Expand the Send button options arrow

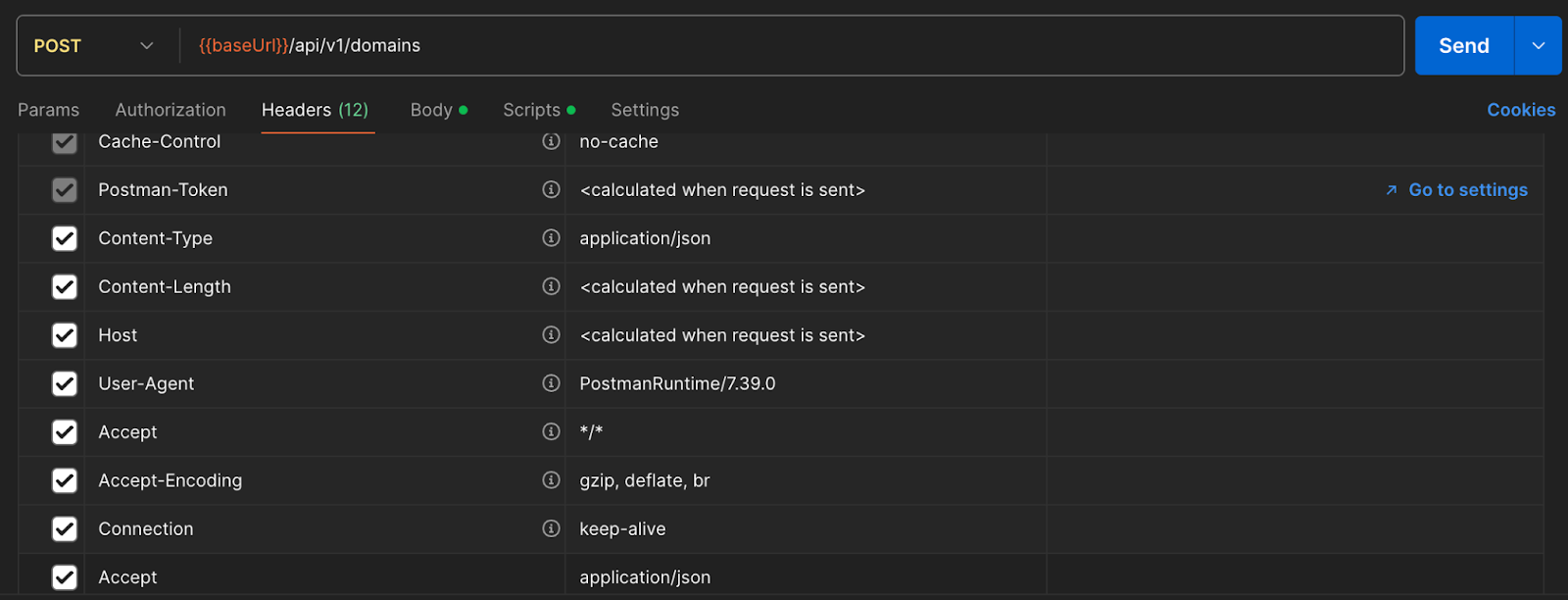tap(1538, 46)
